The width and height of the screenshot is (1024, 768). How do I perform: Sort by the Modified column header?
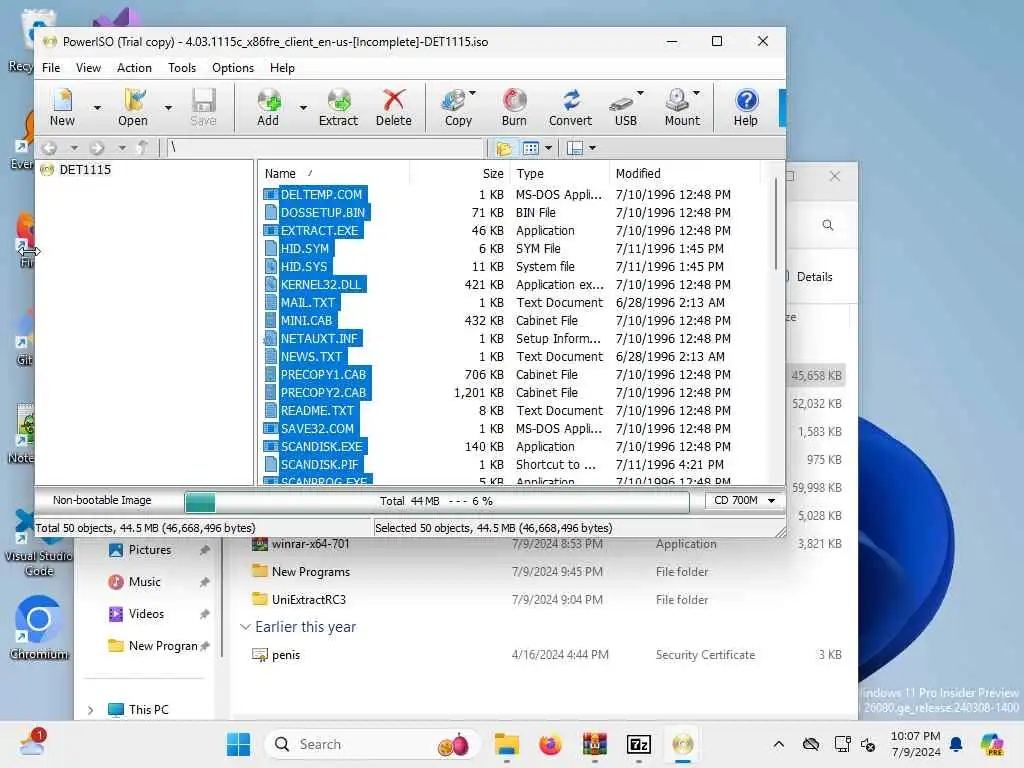[638, 174]
